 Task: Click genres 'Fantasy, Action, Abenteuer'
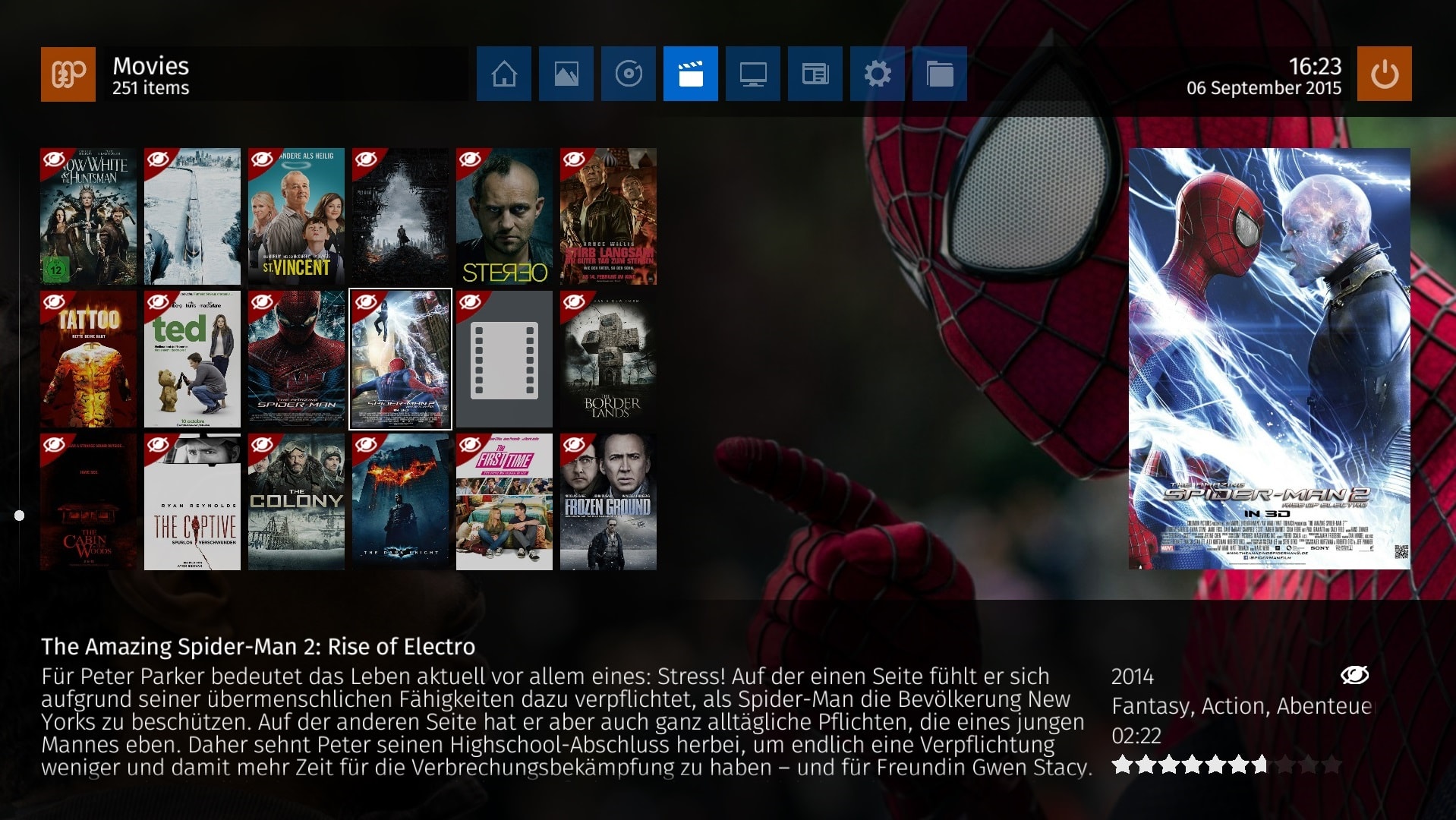[1242, 706]
